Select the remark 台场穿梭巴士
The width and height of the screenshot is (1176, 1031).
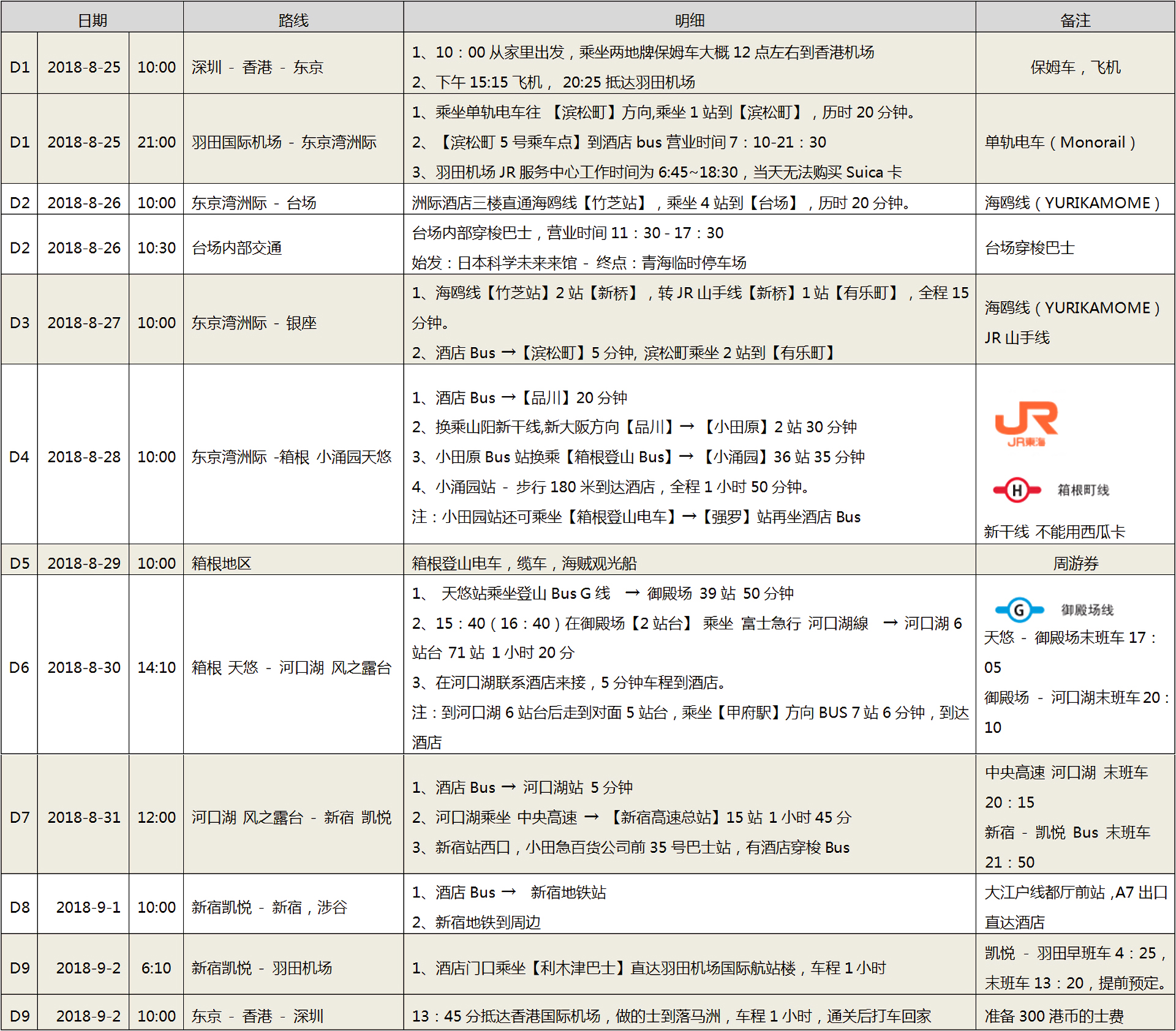pos(1030,248)
